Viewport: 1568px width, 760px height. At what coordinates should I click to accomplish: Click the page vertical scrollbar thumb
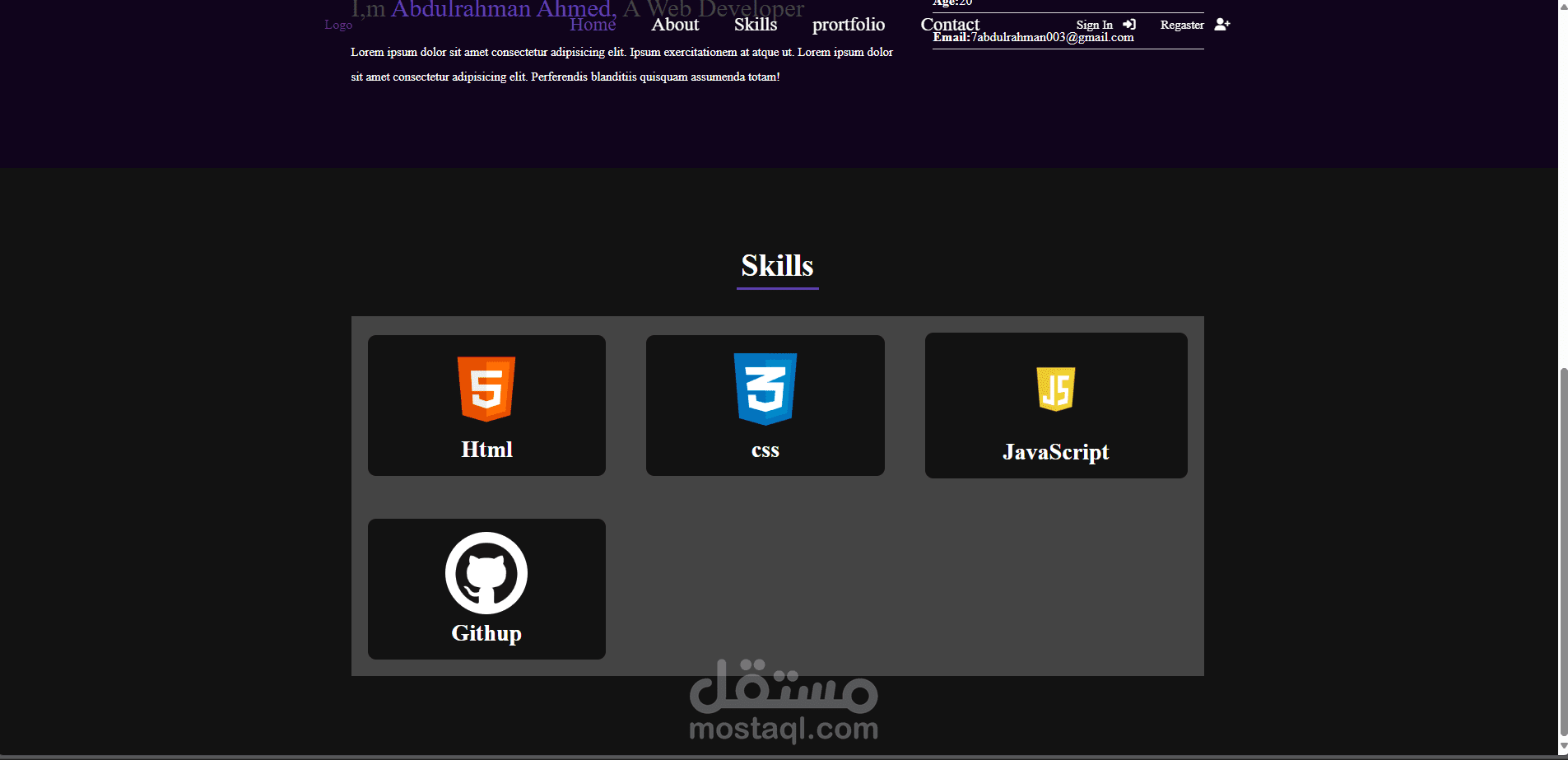click(1563, 552)
